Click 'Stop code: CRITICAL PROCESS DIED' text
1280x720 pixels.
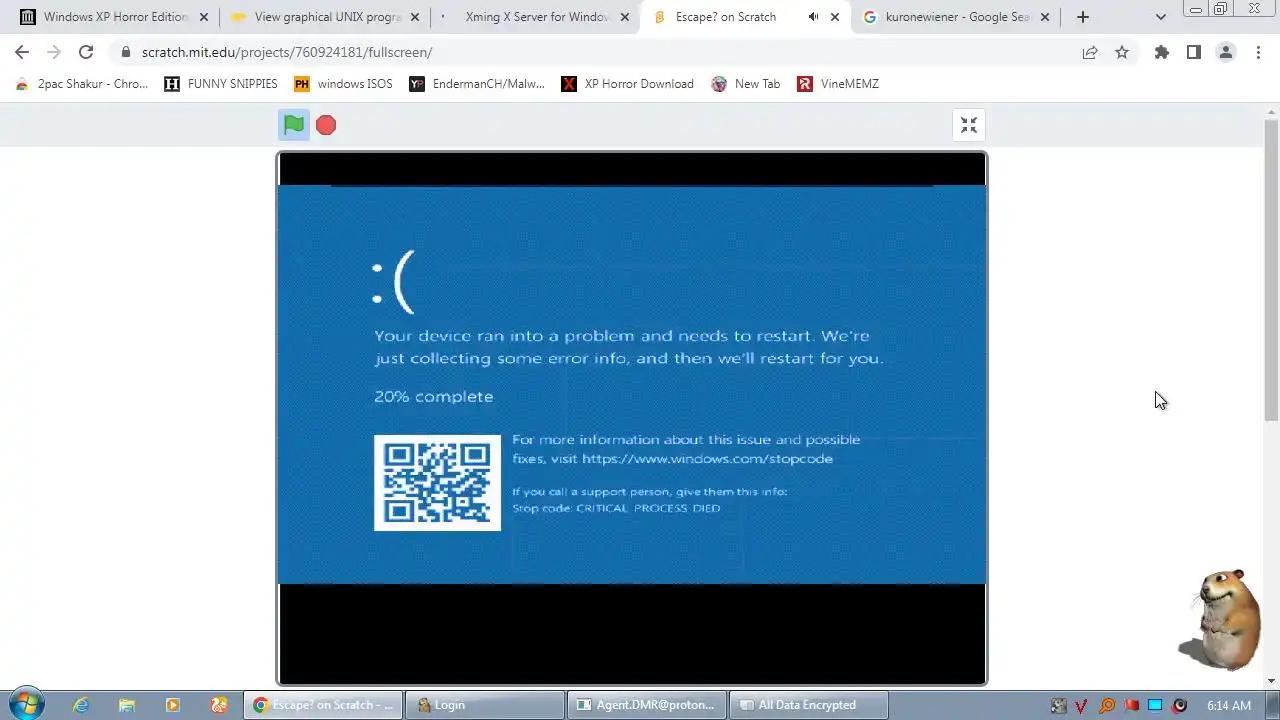coord(616,508)
